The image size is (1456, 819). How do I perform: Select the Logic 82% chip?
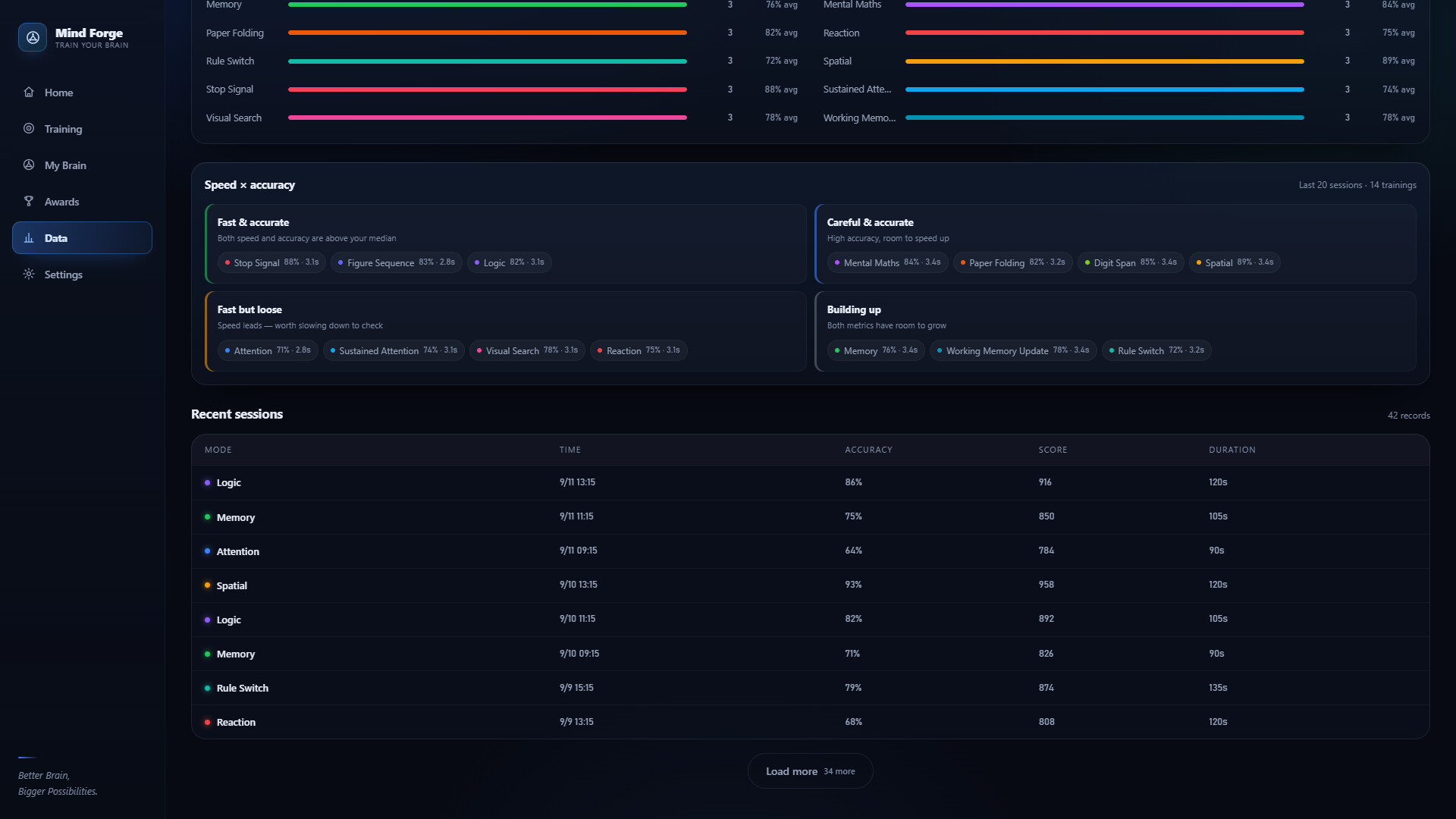coord(510,262)
